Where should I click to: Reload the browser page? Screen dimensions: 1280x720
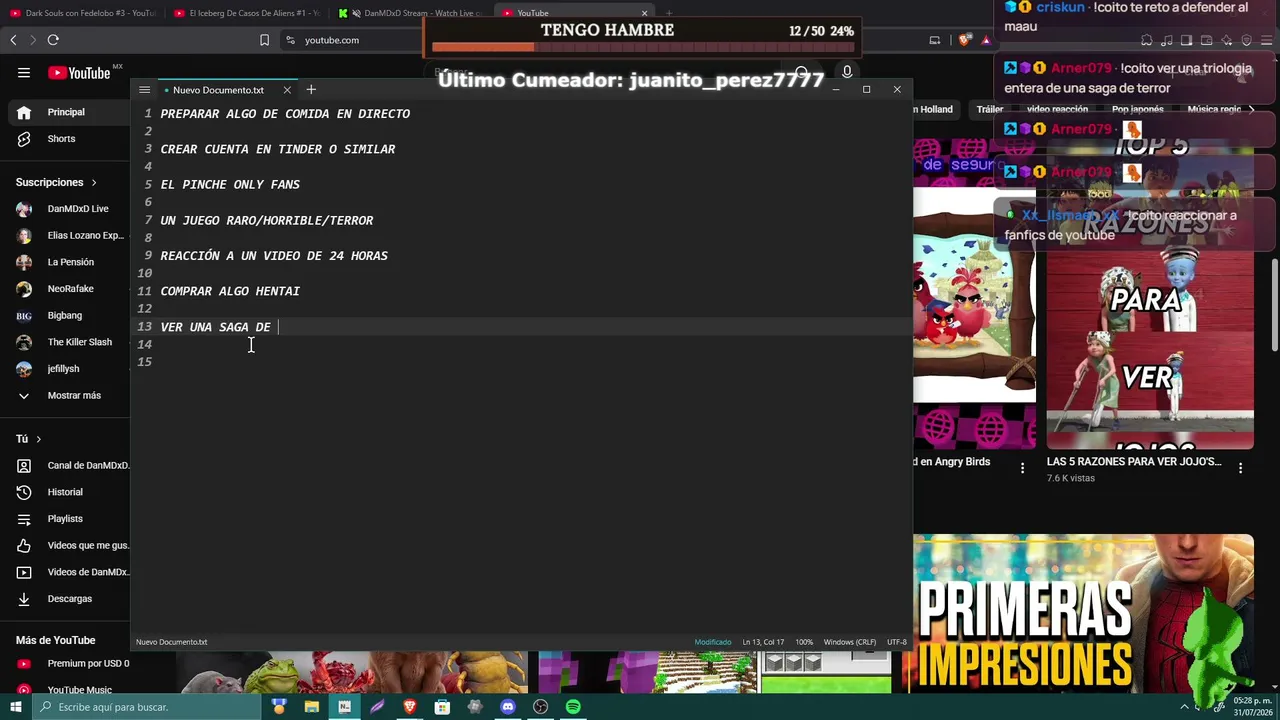click(x=53, y=40)
